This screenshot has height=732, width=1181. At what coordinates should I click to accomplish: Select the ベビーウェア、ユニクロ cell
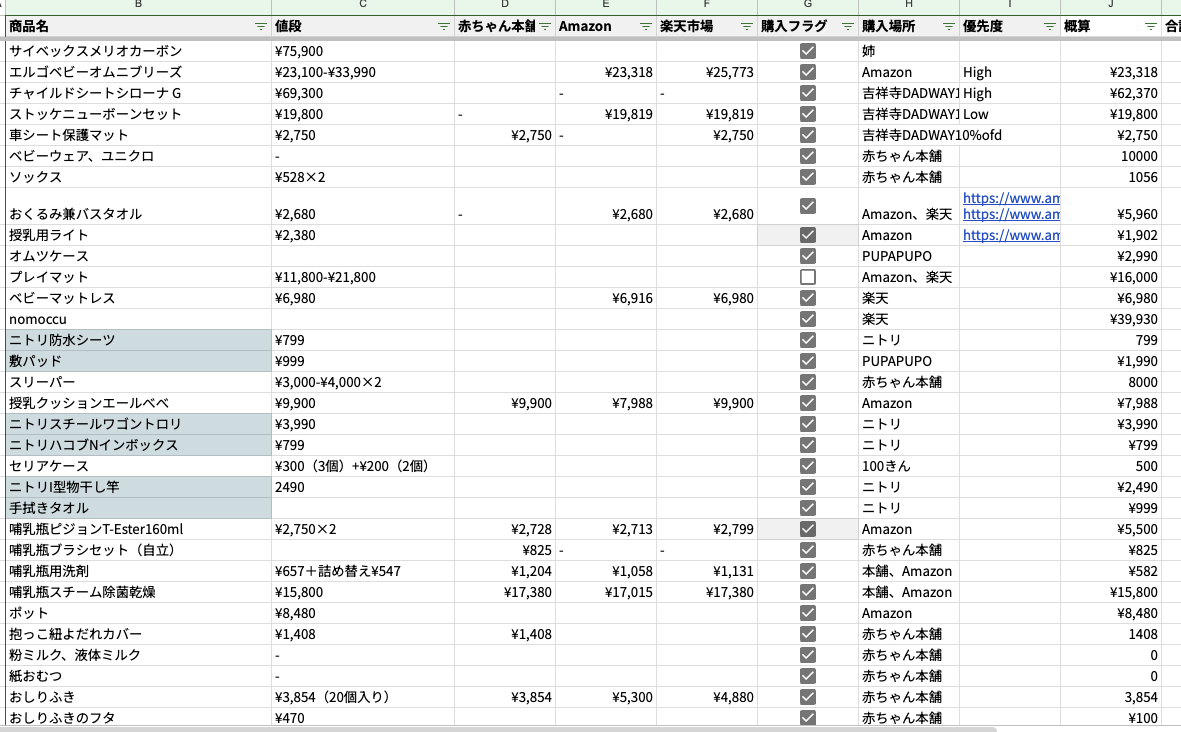[139, 157]
